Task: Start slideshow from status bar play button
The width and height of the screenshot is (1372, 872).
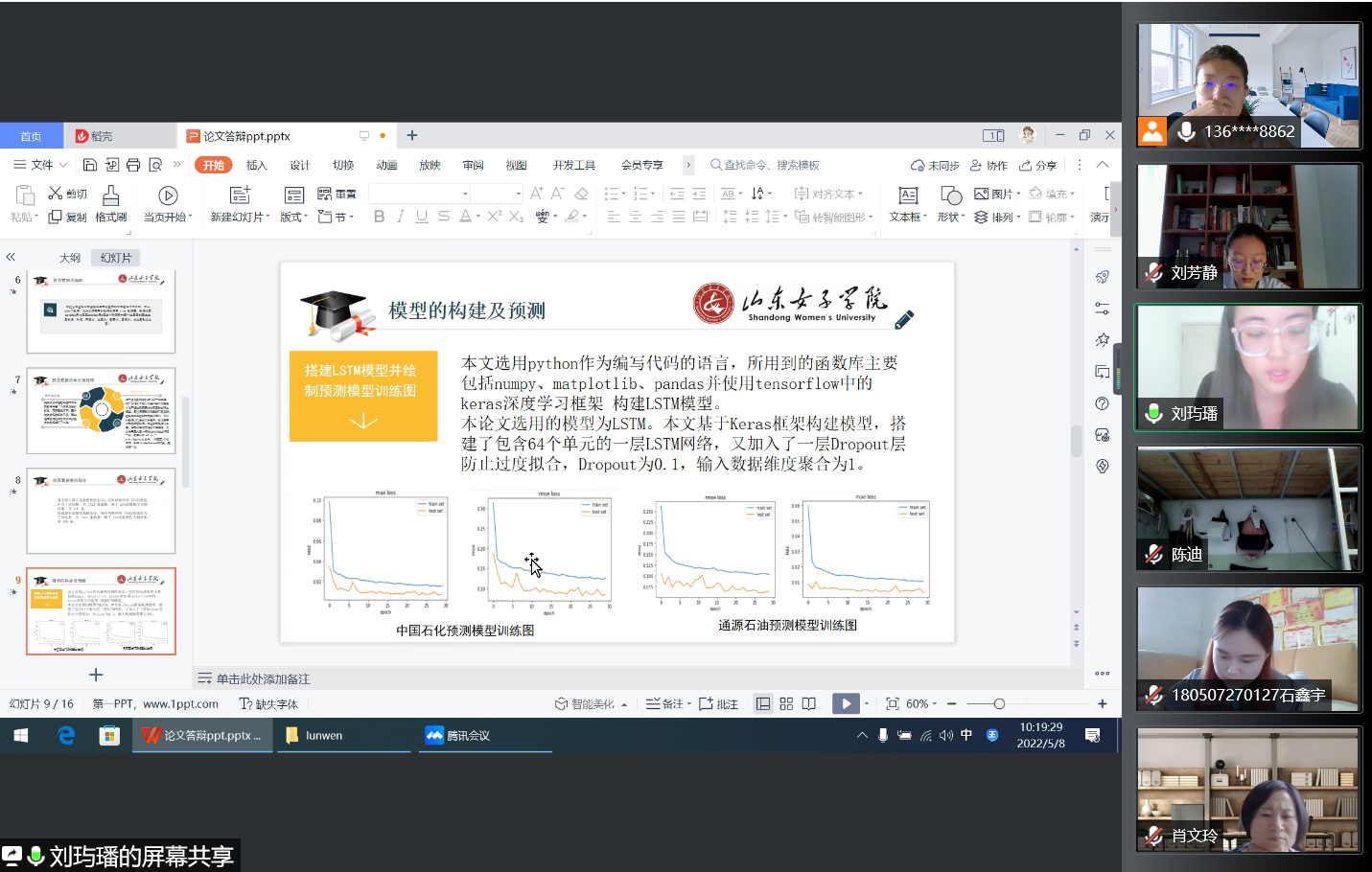Action: [845, 704]
